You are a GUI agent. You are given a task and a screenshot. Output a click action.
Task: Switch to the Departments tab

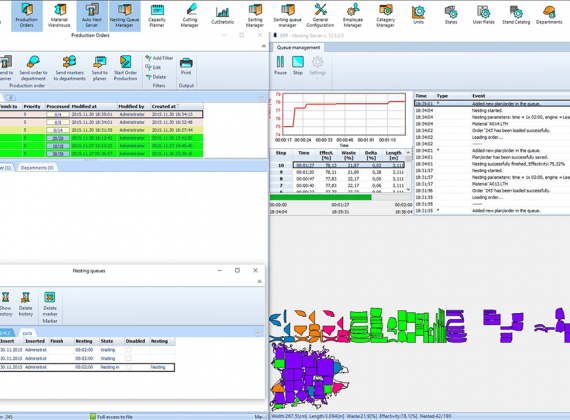37,168
